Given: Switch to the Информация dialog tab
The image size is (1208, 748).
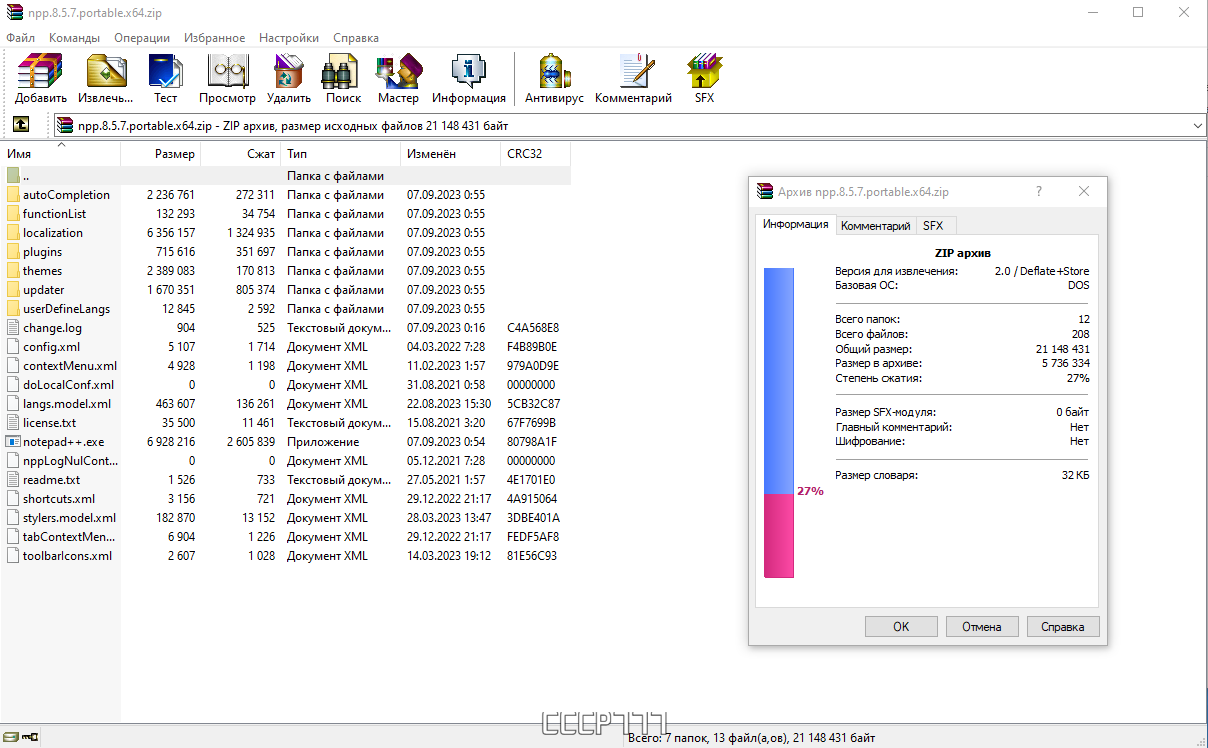Looking at the screenshot, I should 795,225.
